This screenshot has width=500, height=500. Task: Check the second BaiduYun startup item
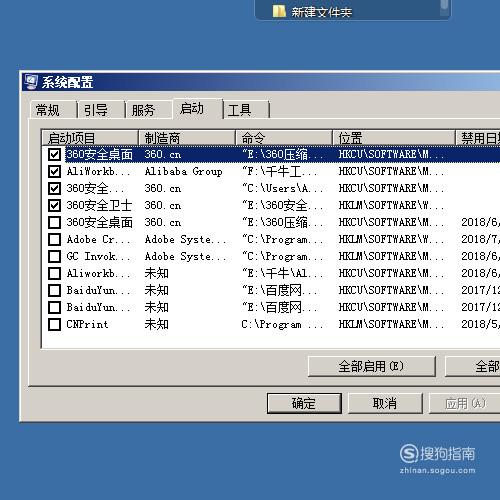[x=54, y=307]
